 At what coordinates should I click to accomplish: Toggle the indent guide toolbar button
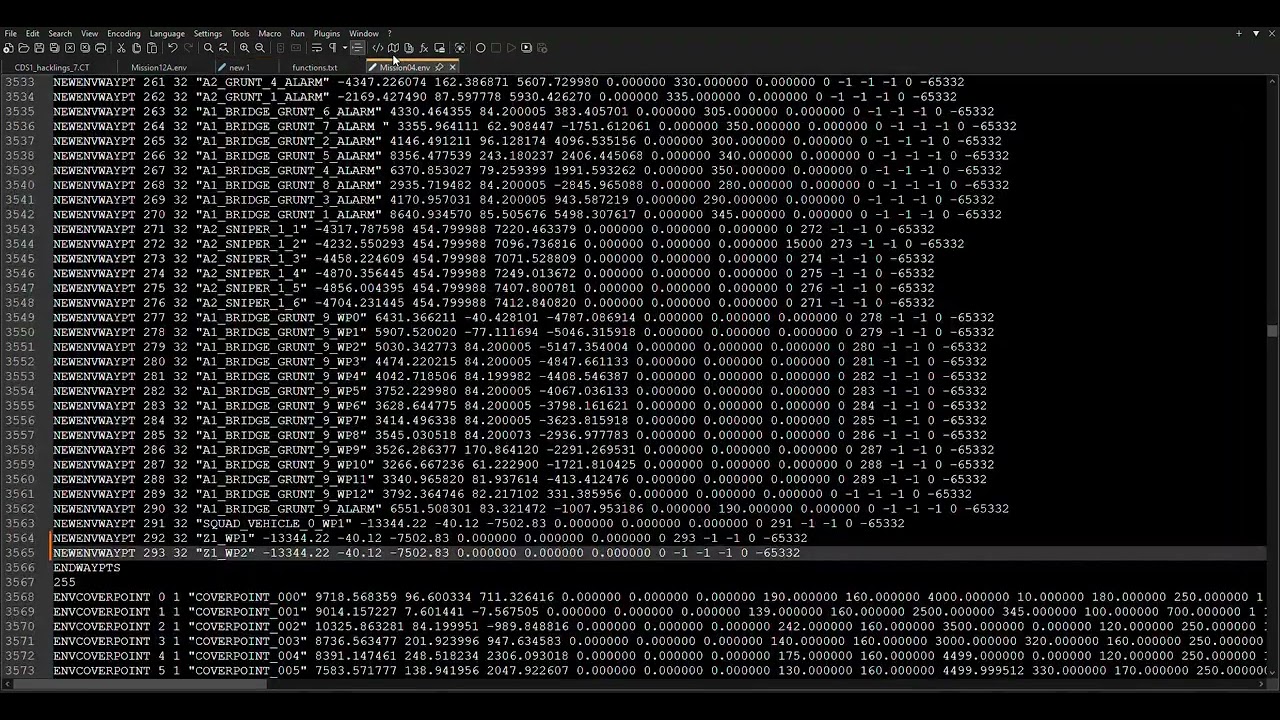(358, 48)
